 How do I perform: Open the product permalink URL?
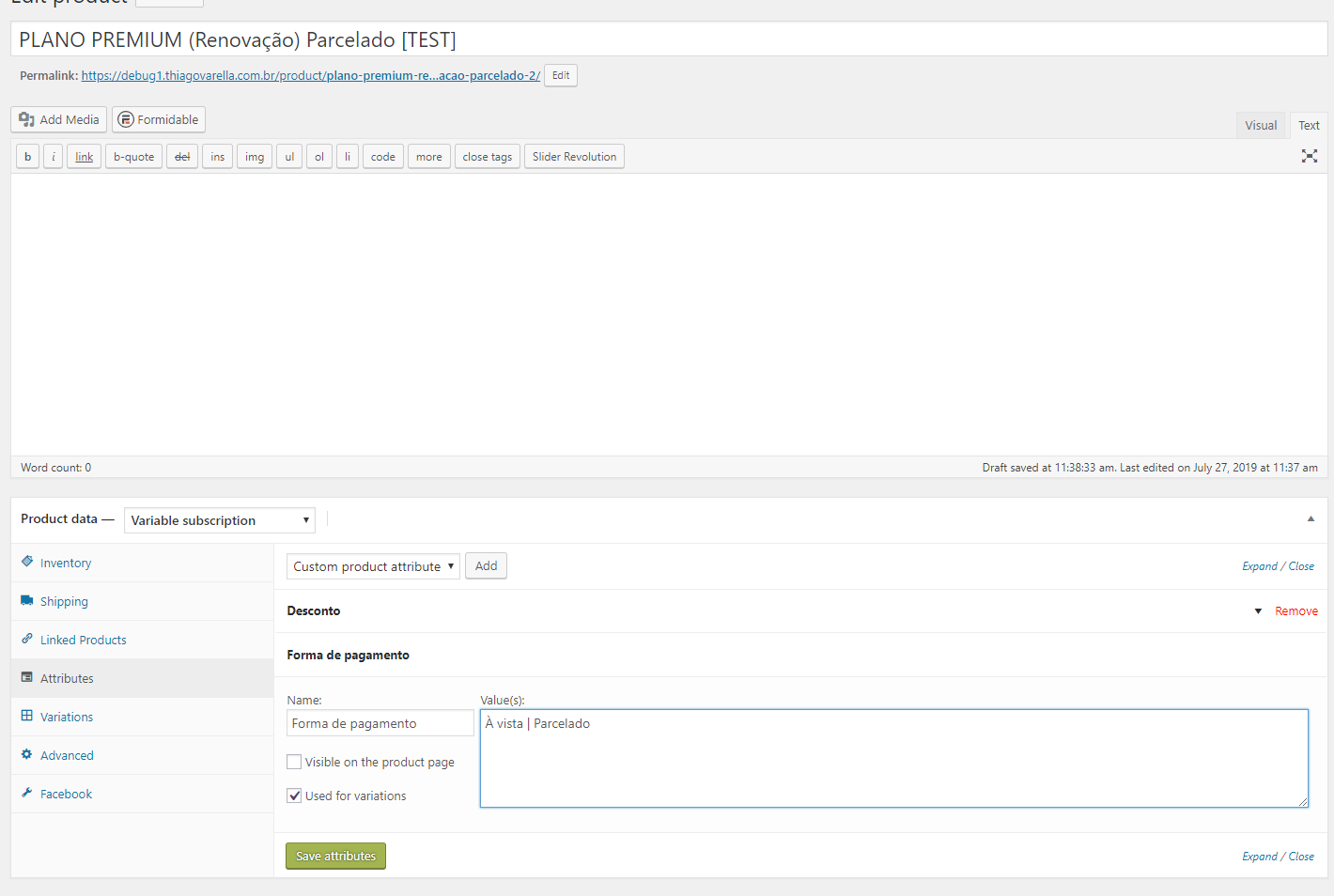tap(311, 75)
